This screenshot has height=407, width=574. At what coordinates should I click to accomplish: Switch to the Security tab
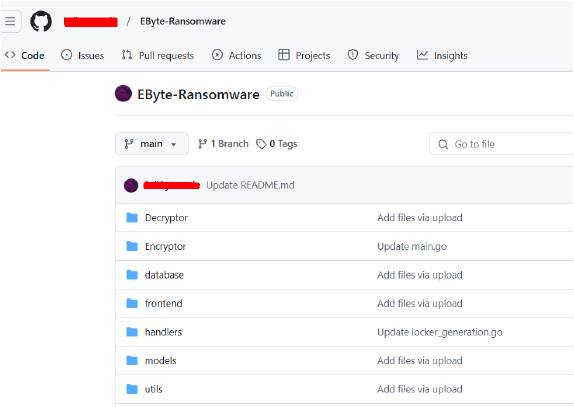coord(373,56)
